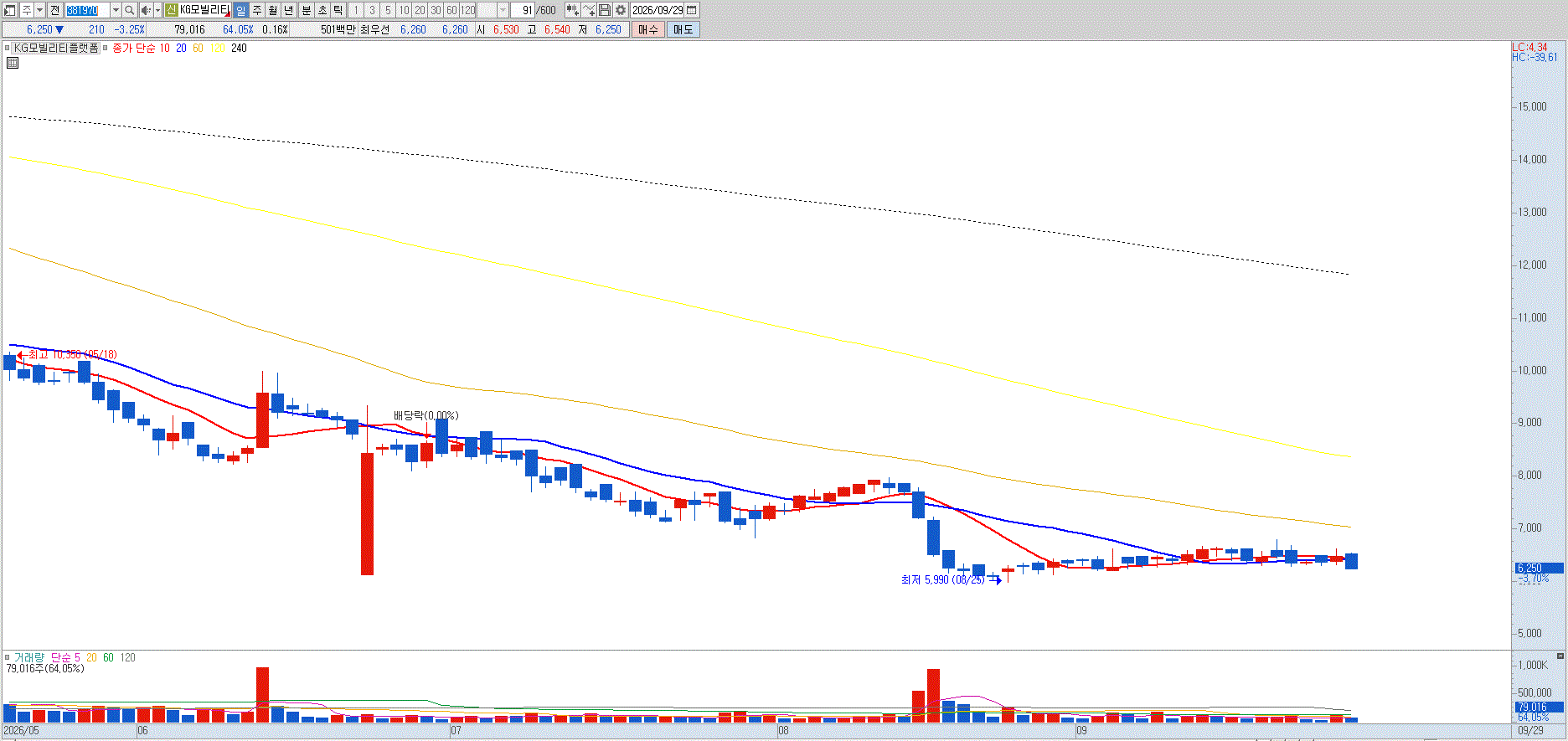Click the blue 20 moving average legend
The image size is (1568, 741).
click(x=181, y=48)
